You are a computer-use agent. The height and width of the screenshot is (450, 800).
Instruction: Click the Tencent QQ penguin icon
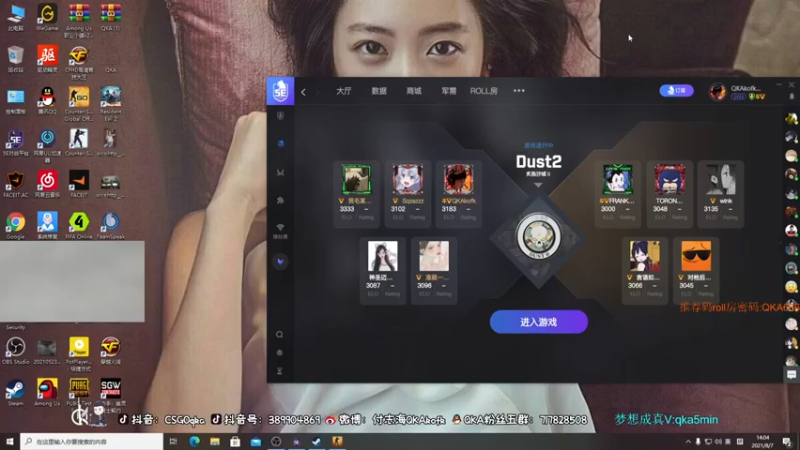click(x=47, y=100)
